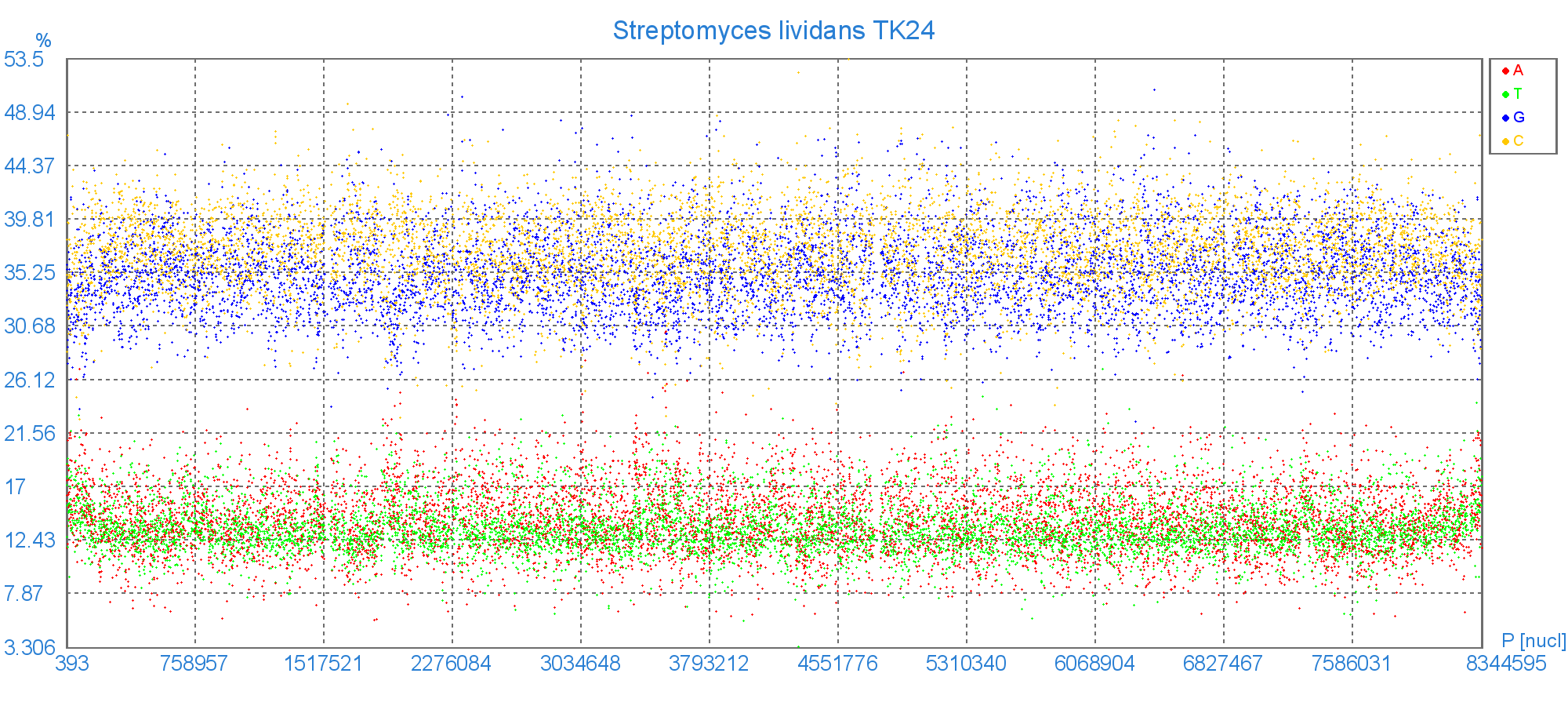The height and width of the screenshot is (706, 1568).
Task: Click y-axis label 30.68
Action: pos(30,326)
